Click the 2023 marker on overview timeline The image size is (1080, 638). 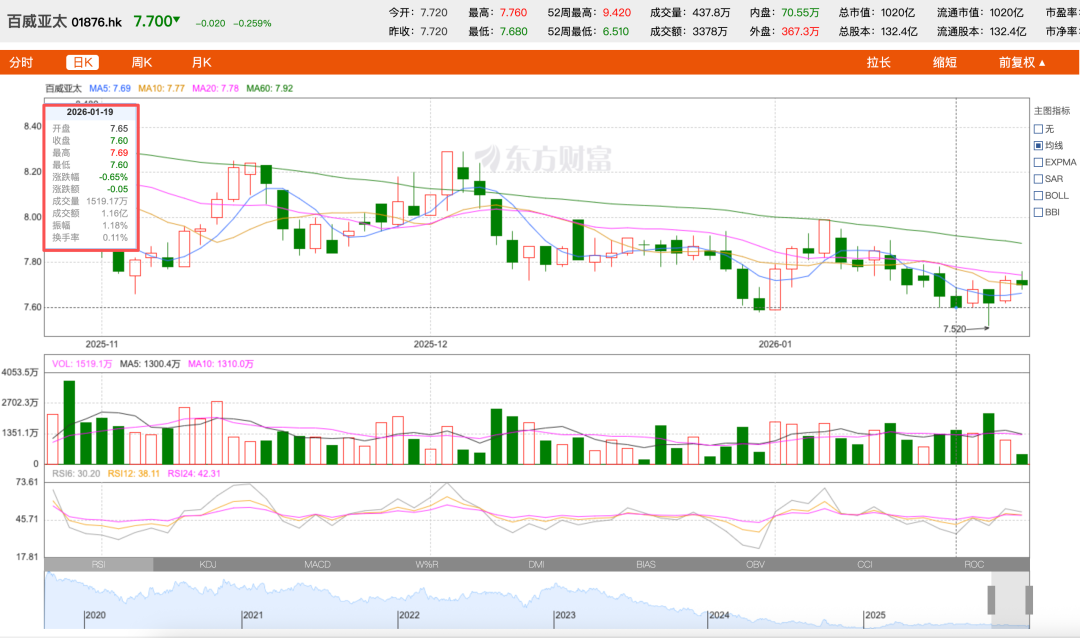pos(565,615)
